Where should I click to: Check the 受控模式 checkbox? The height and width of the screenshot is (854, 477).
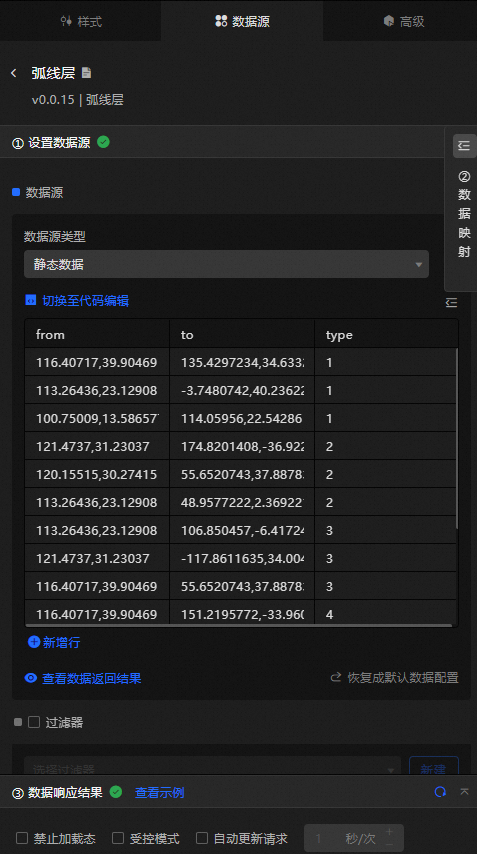pos(118,838)
